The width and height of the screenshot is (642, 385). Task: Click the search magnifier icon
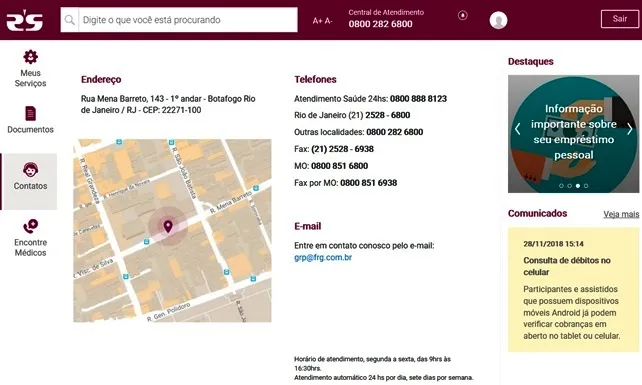tap(70, 20)
